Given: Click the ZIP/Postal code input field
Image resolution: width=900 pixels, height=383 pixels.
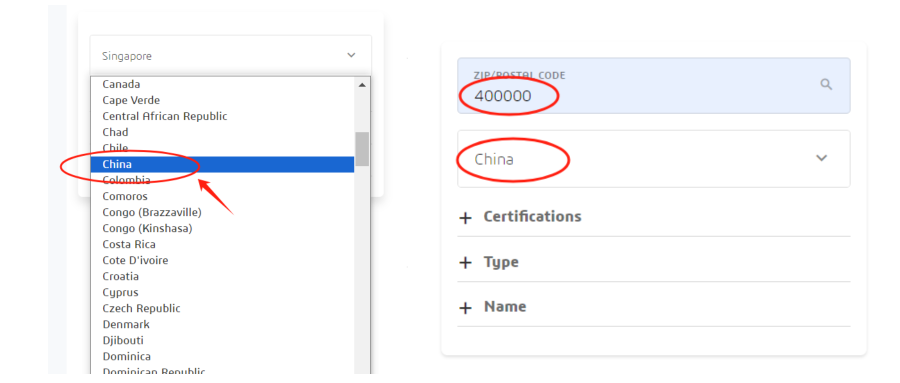Looking at the screenshot, I should pyautogui.click(x=654, y=86).
